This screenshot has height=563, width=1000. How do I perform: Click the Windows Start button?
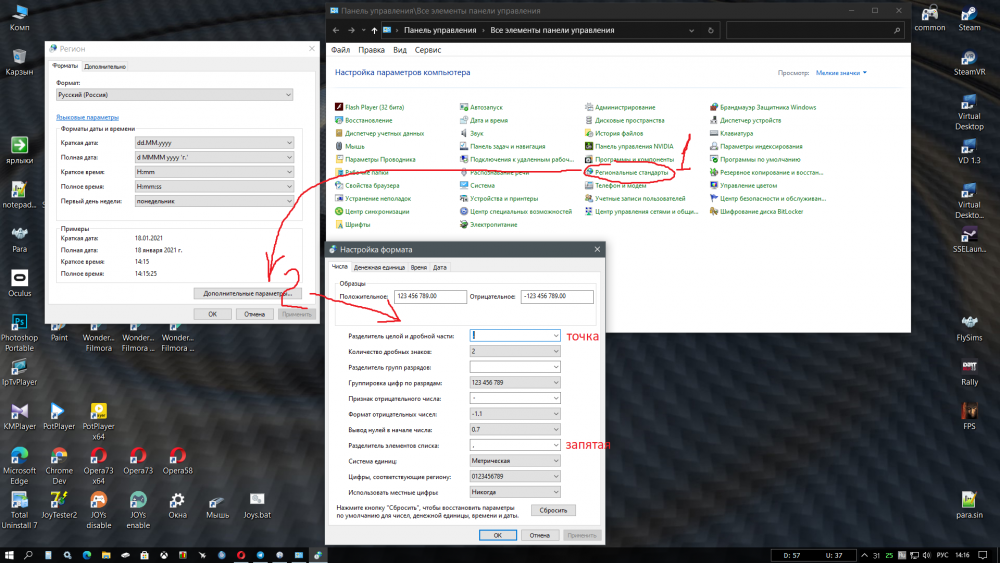tap(9, 554)
